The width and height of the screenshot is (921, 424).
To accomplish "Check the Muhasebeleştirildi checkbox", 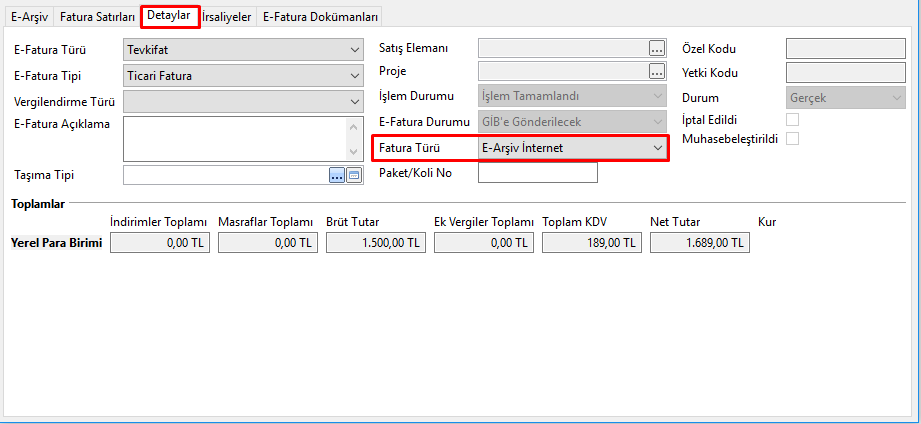I will 793,139.
